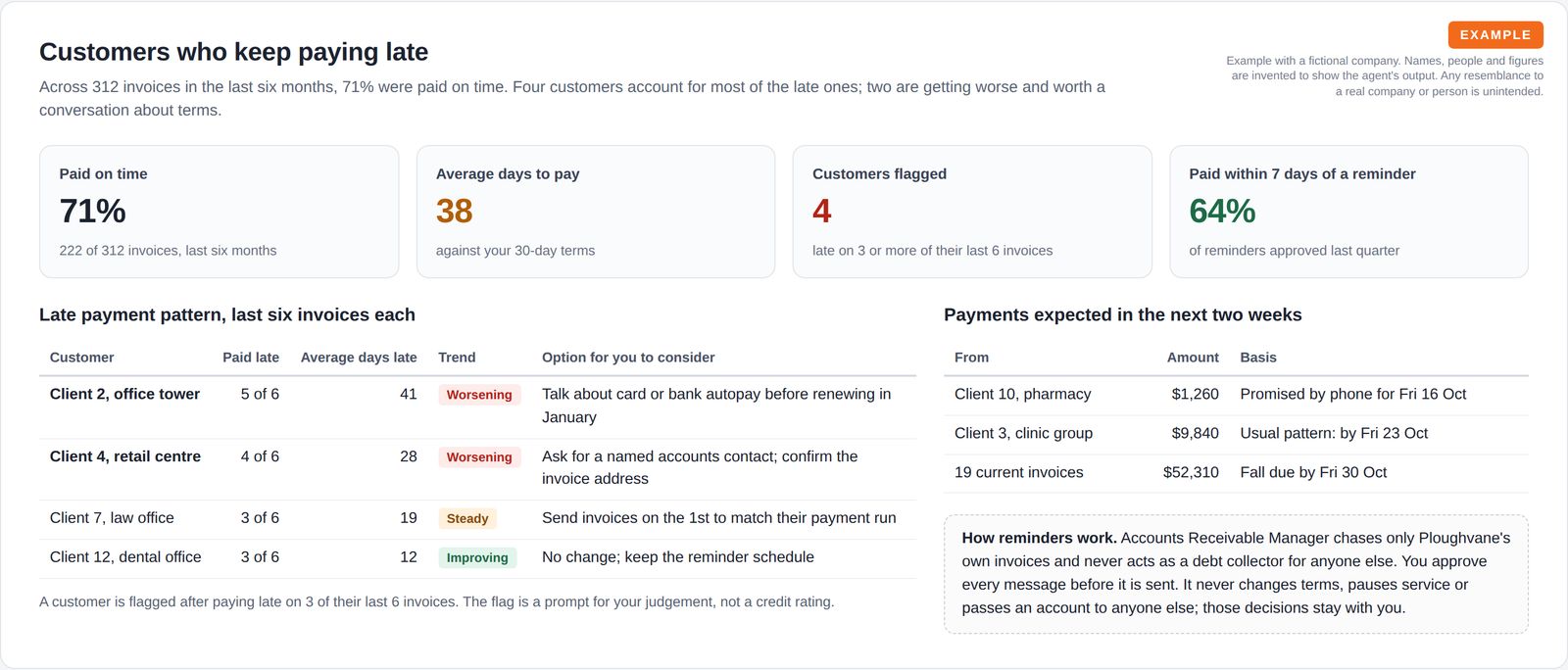This screenshot has height=670, width=1568.
Task: Select the 'Client 10, pharmacy' row
Action: click(x=1236, y=395)
